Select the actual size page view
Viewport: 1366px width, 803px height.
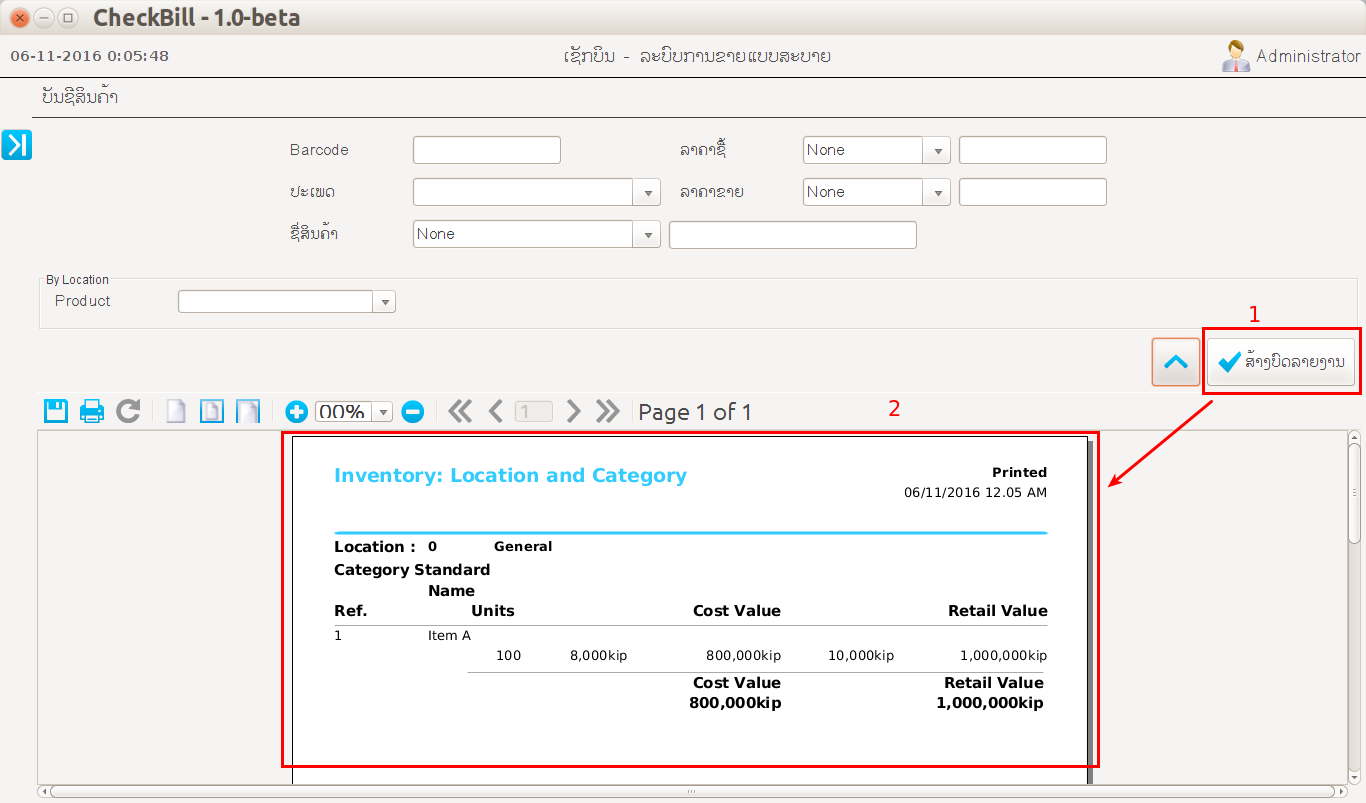pos(176,411)
